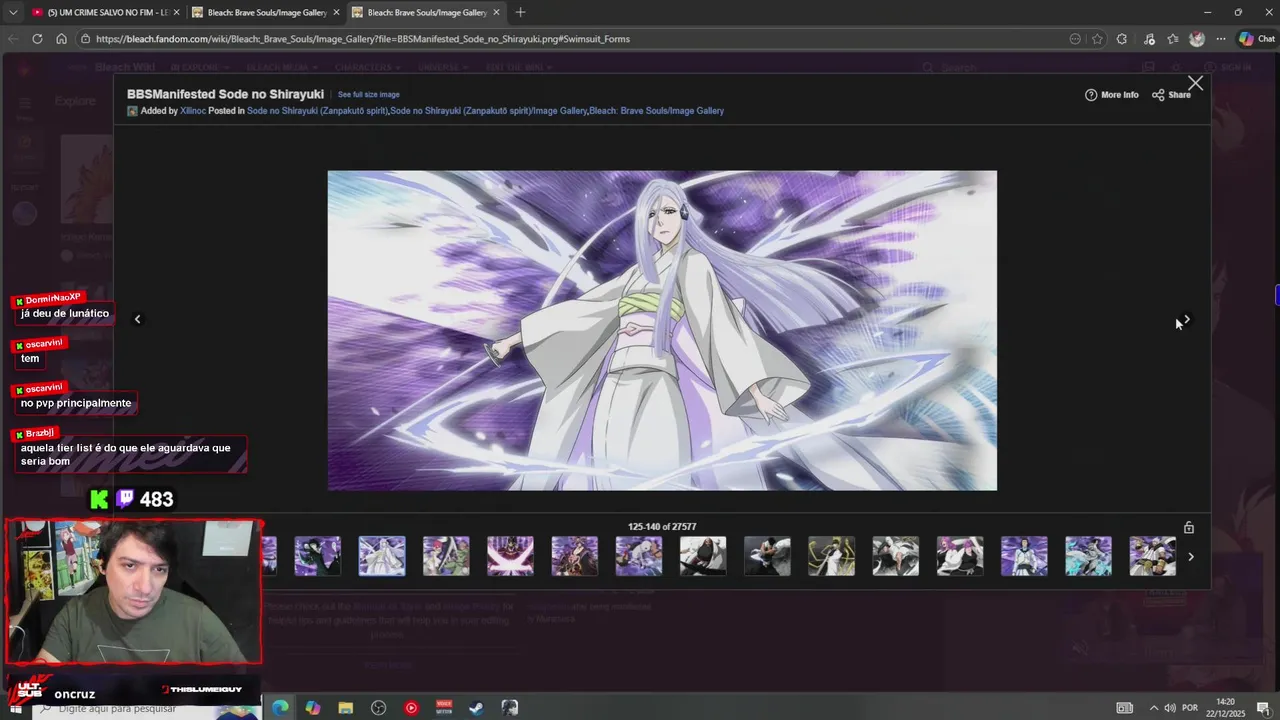Open the taskbar clock showing 14:20

[x=1226, y=708]
